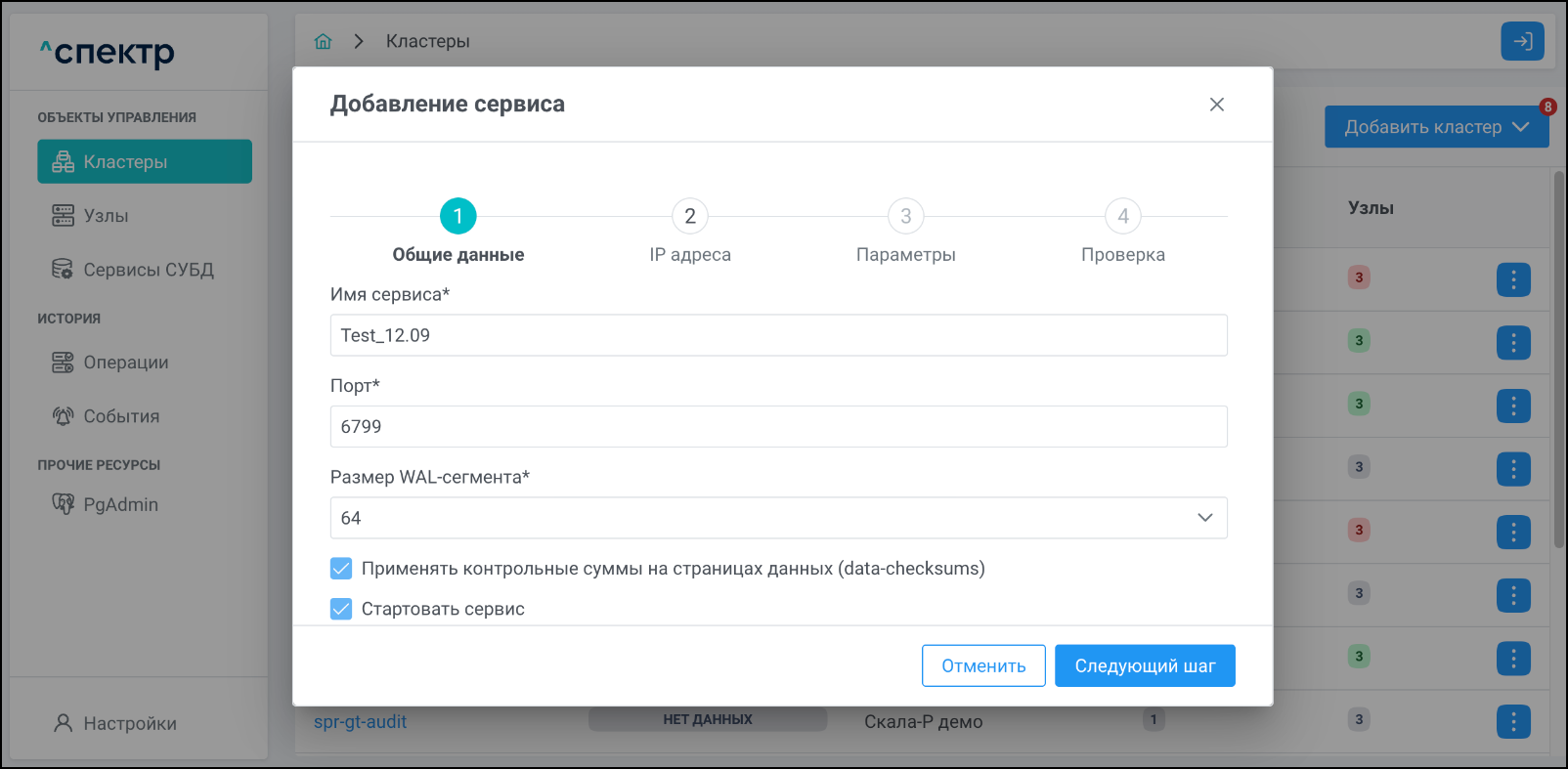Click the home icon in breadcrumb

[x=323, y=41]
